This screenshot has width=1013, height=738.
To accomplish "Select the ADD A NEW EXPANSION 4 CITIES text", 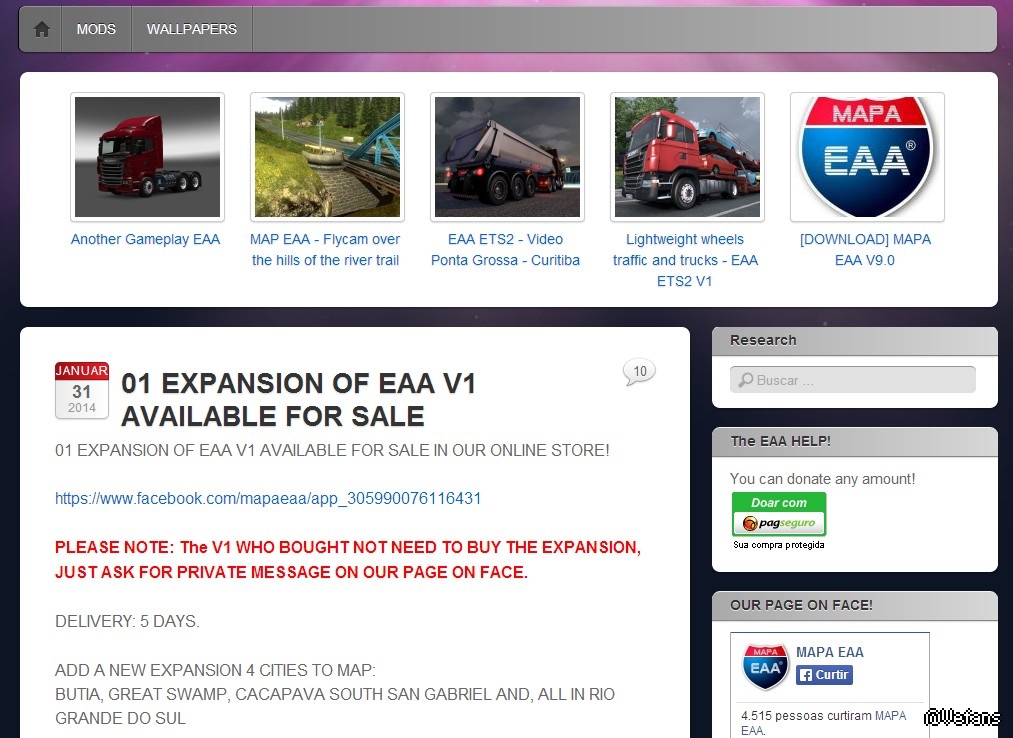I will pyautogui.click(x=215, y=670).
